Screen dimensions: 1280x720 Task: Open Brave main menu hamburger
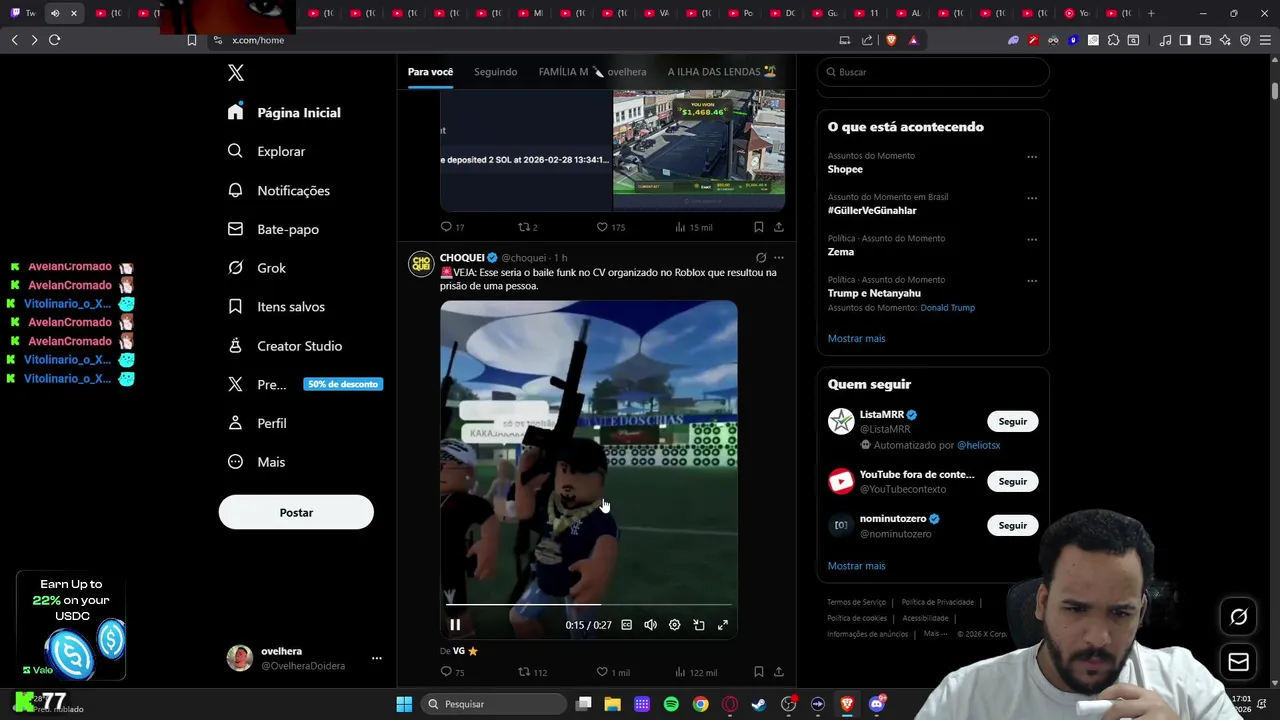click(1265, 40)
